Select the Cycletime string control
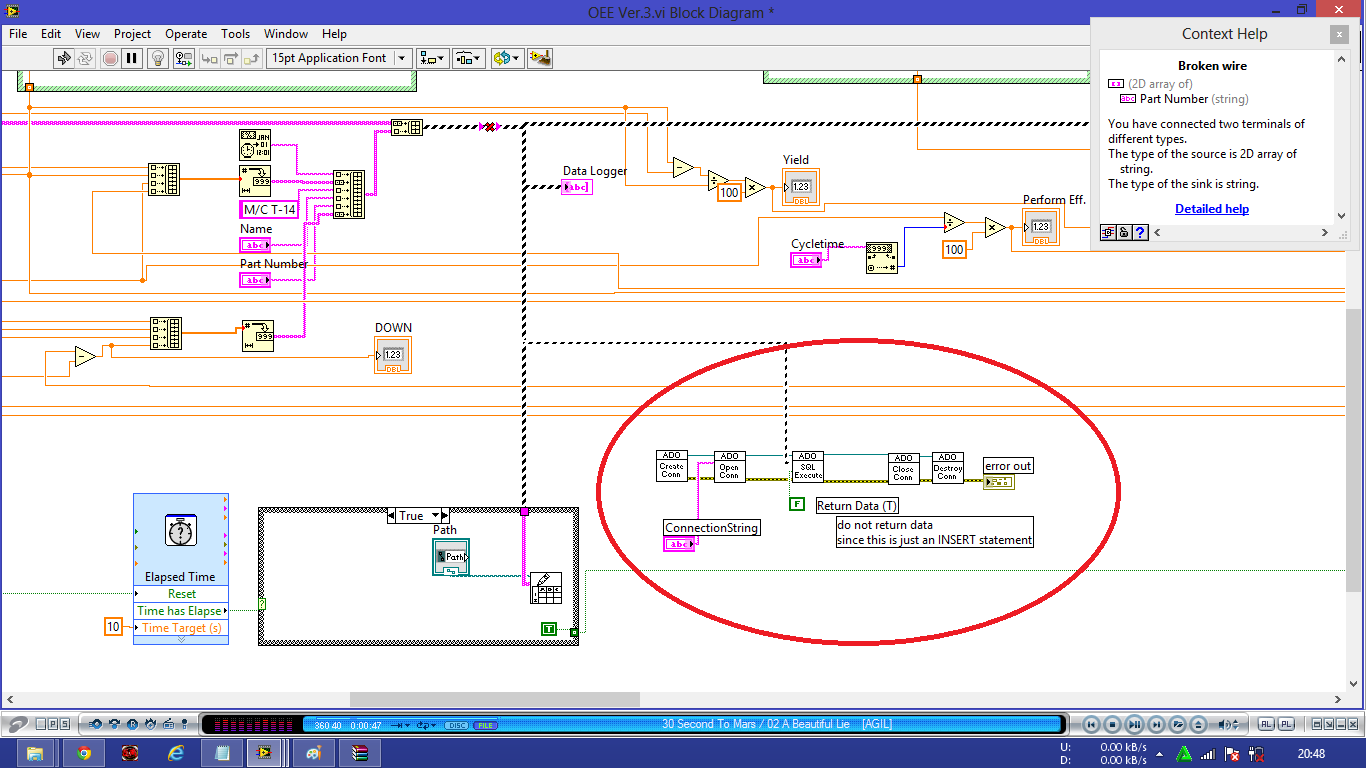1366x768 pixels. coord(806,260)
